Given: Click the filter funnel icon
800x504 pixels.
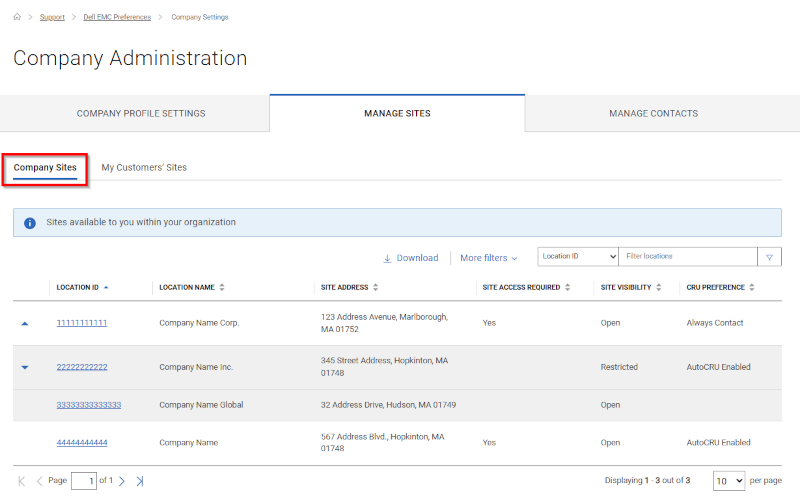Looking at the screenshot, I should [x=769, y=257].
